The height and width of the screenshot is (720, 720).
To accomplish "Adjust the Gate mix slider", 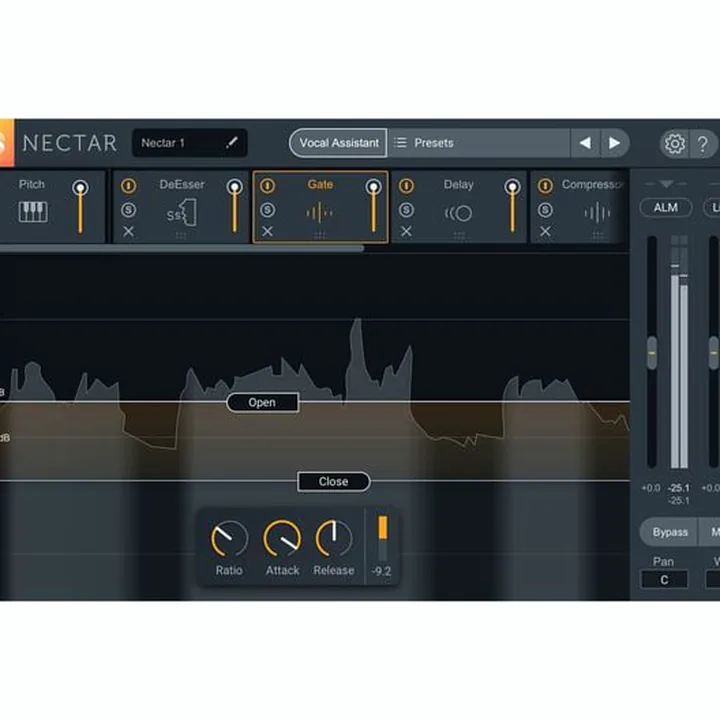I will (373, 207).
